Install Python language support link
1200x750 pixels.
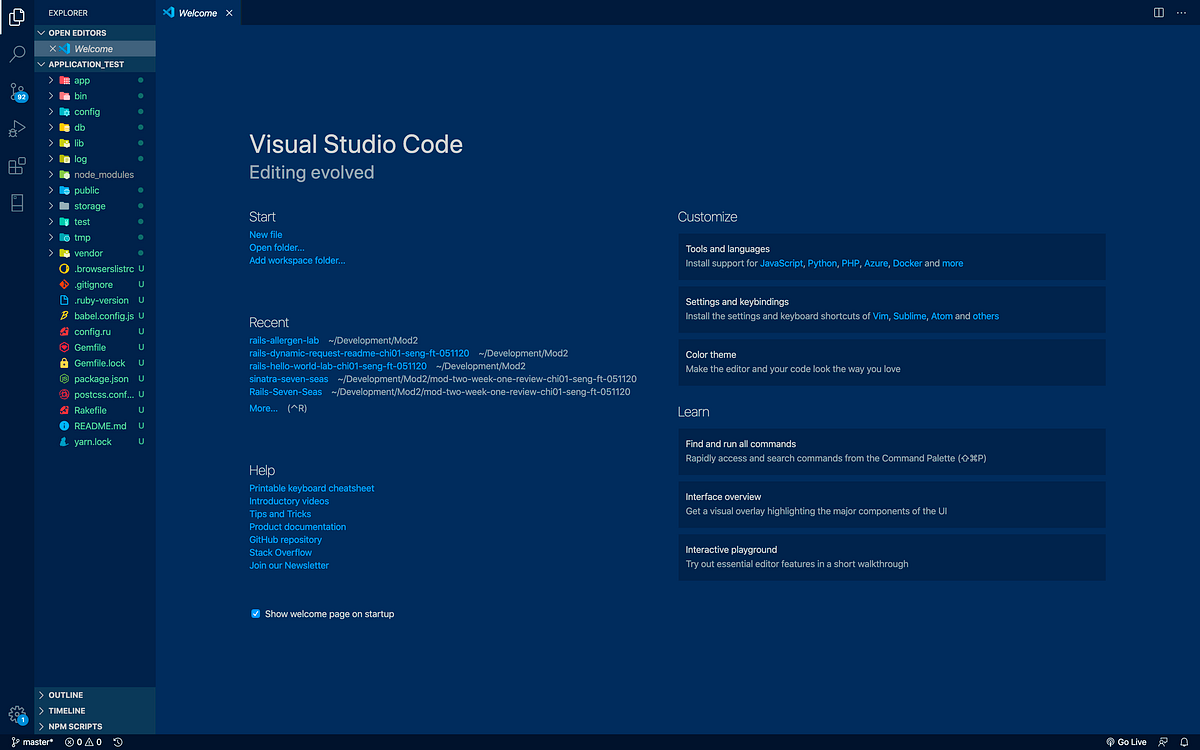tap(822, 264)
